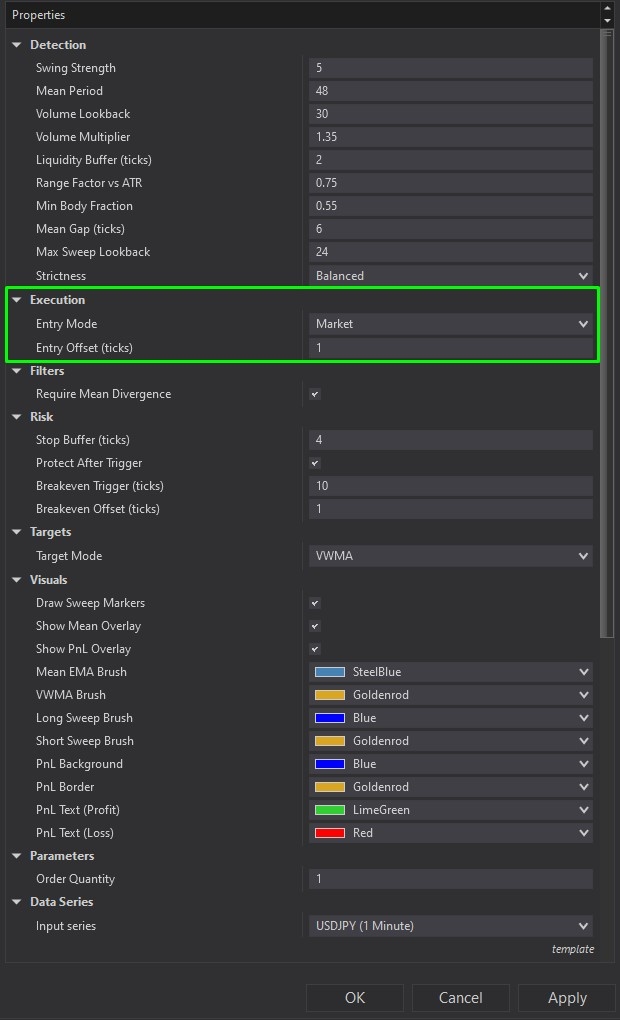Toggle Draw Sweep Markers
The width and height of the screenshot is (620, 1020).
(x=314, y=603)
